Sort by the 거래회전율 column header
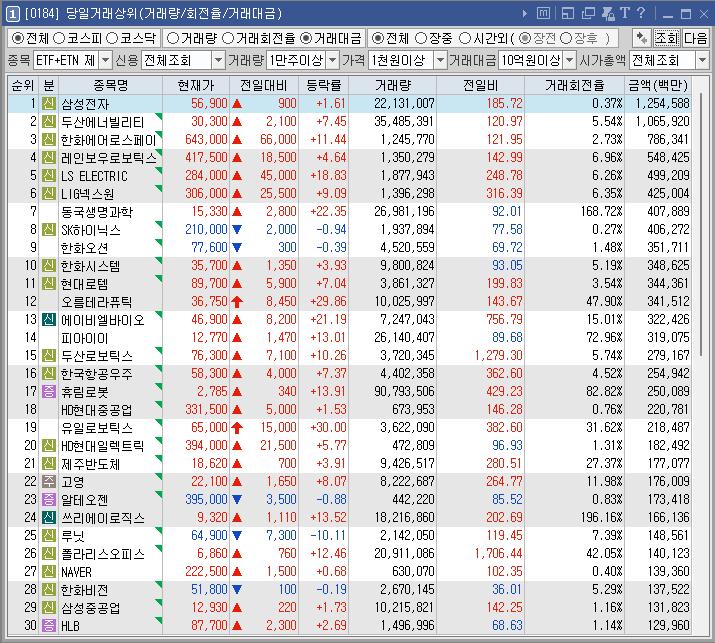The image size is (715, 643). point(574,85)
